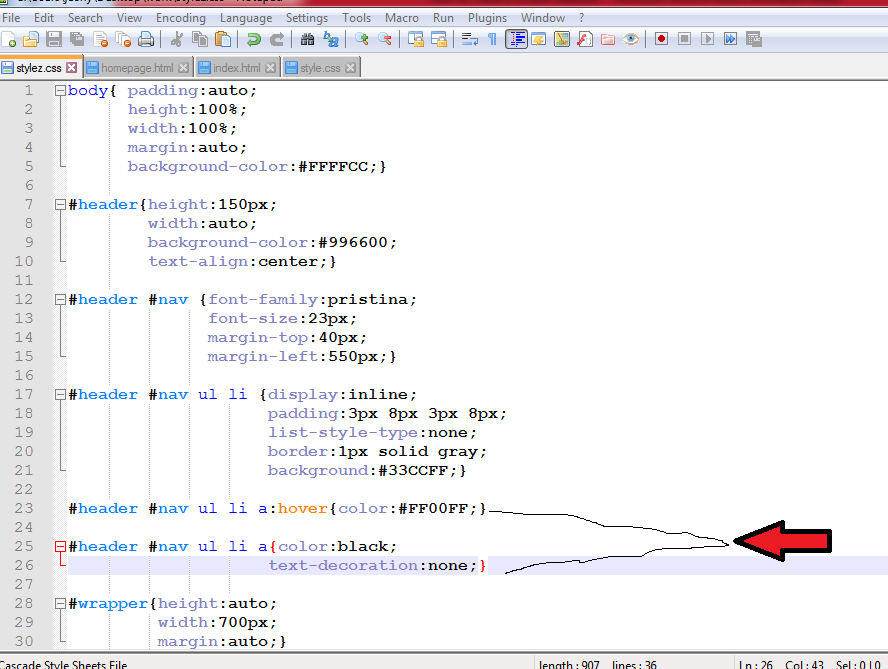This screenshot has height=669, width=888.
Task: Click the Cut scissors icon
Action: click(177, 40)
